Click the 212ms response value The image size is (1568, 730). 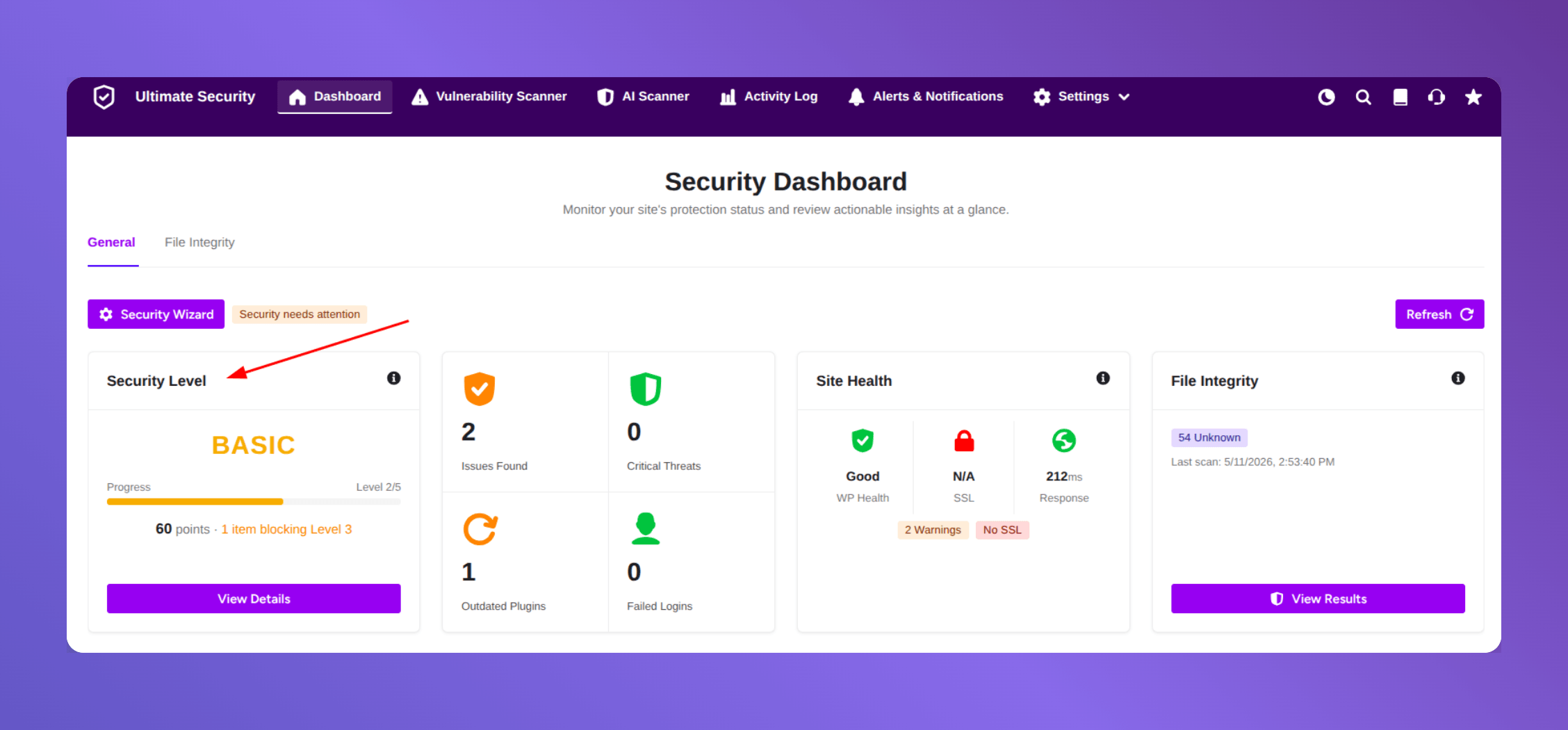(1064, 476)
